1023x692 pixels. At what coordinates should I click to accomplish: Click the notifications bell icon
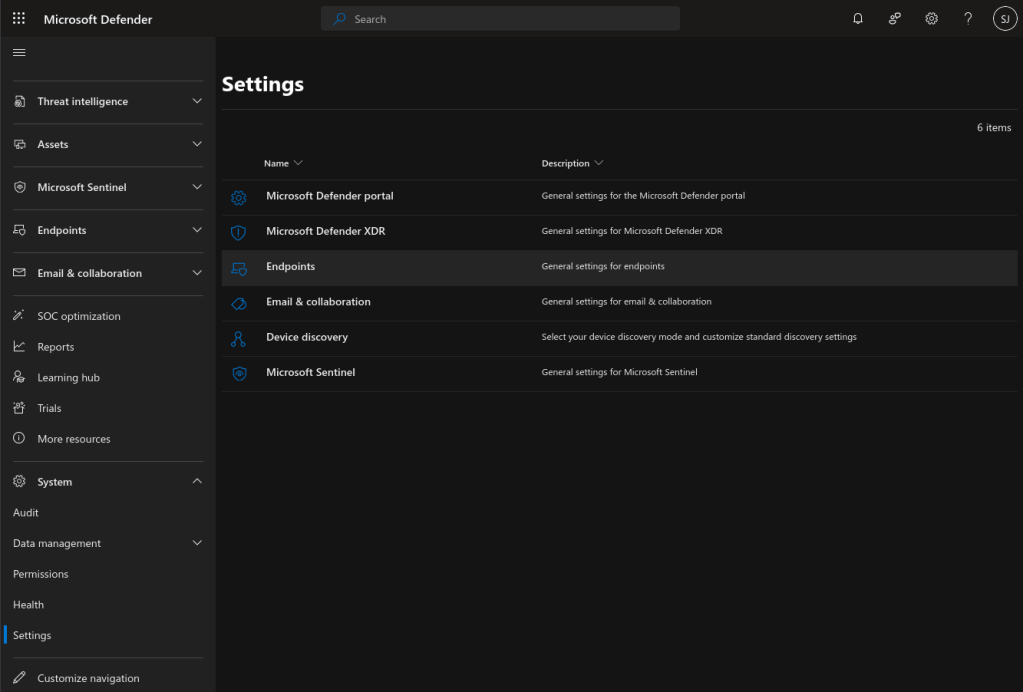(858, 19)
